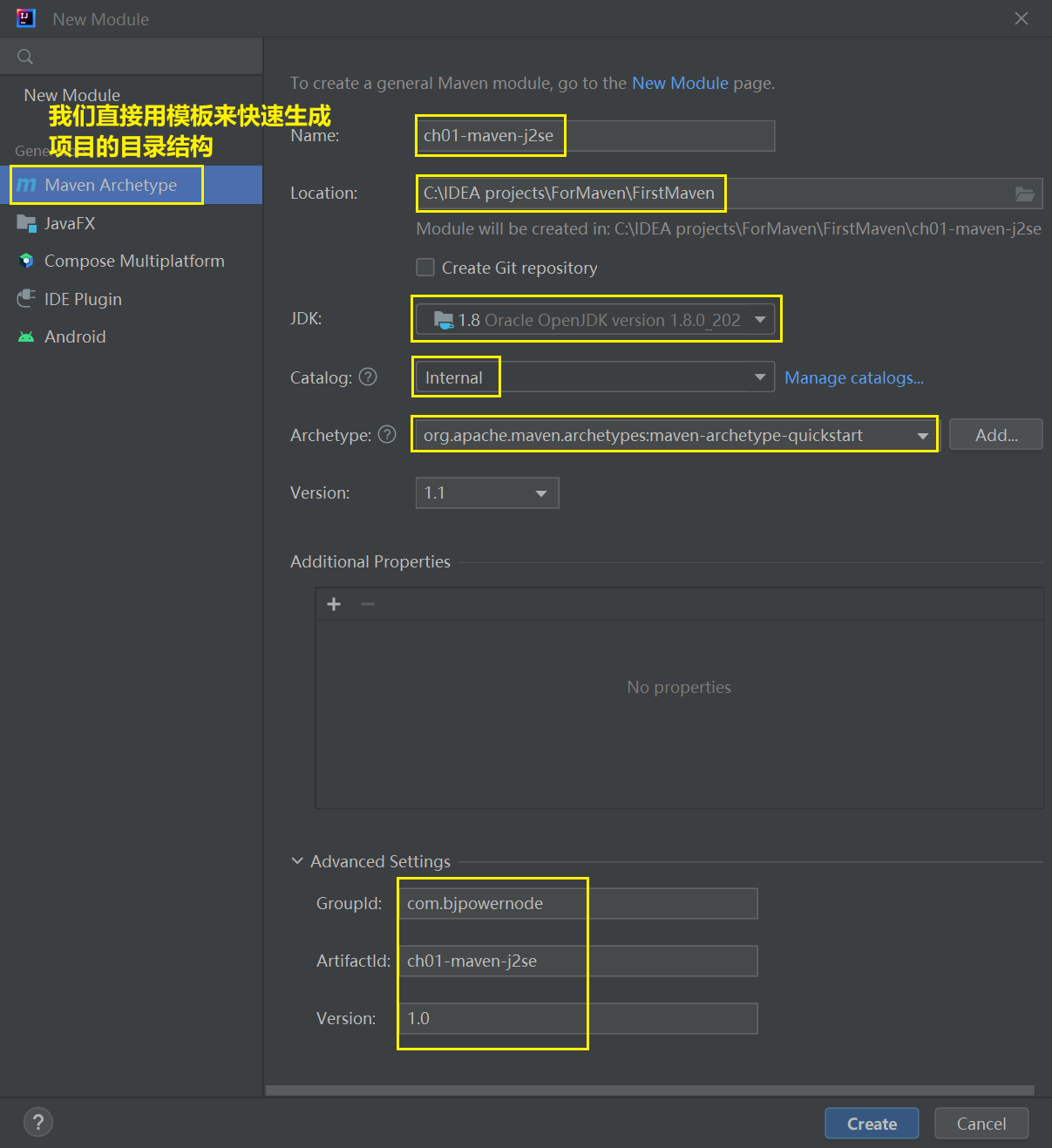Viewport: 1052px width, 1148px height.
Task: Click the Additional Properties heading
Action: [370, 561]
